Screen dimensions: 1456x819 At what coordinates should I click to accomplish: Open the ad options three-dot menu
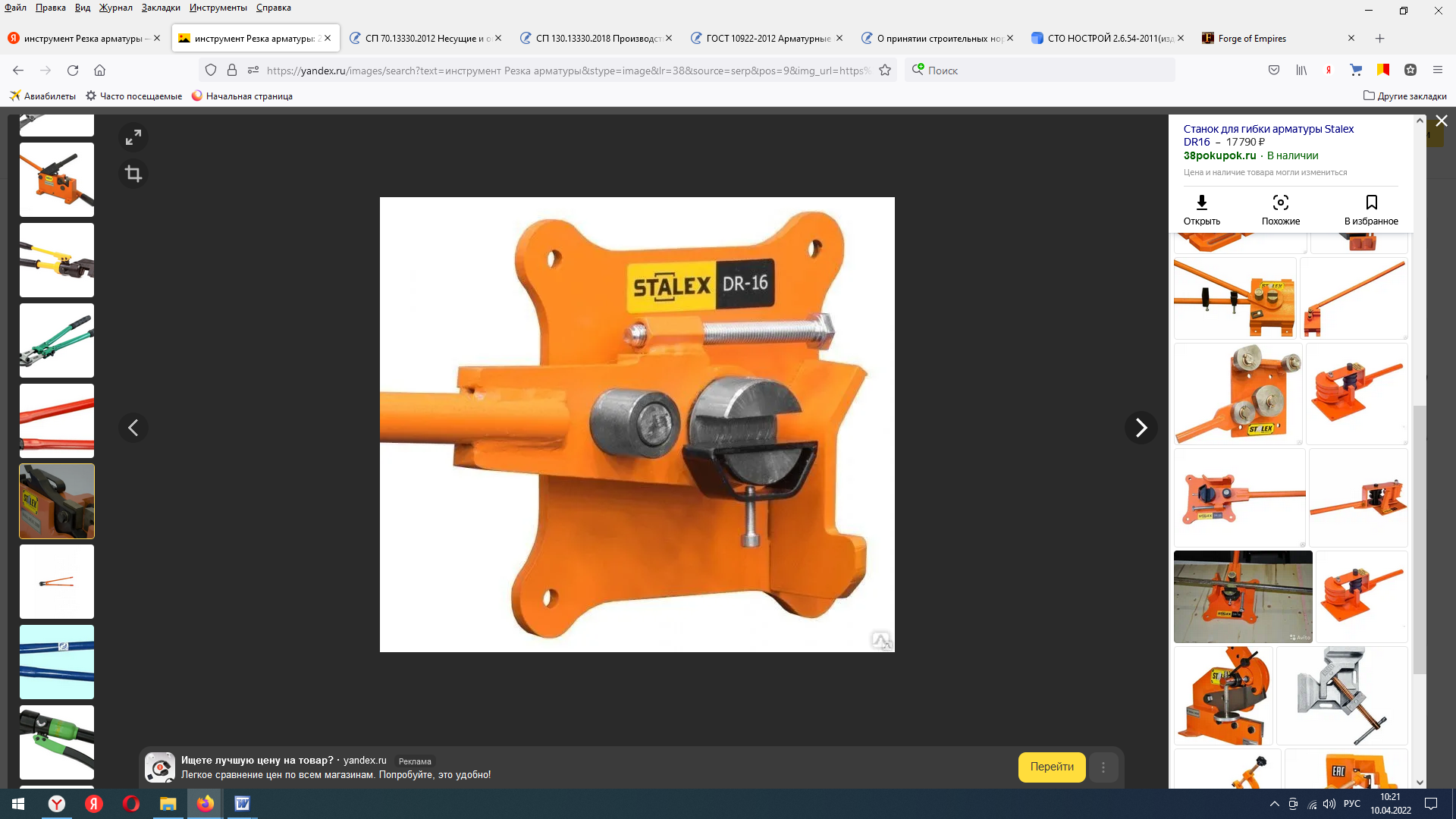[1103, 767]
